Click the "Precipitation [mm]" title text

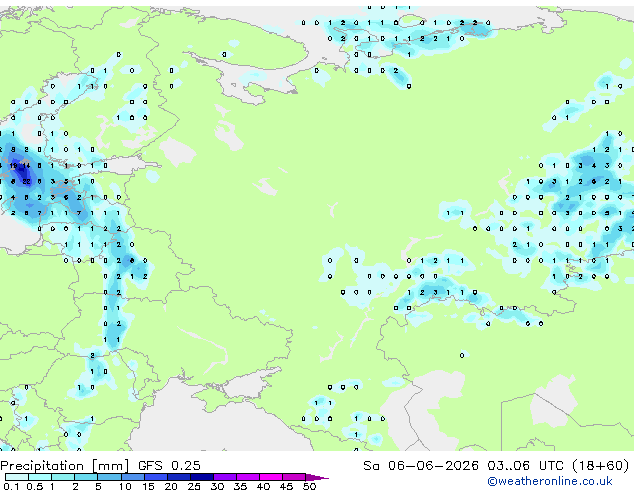pos(64,466)
